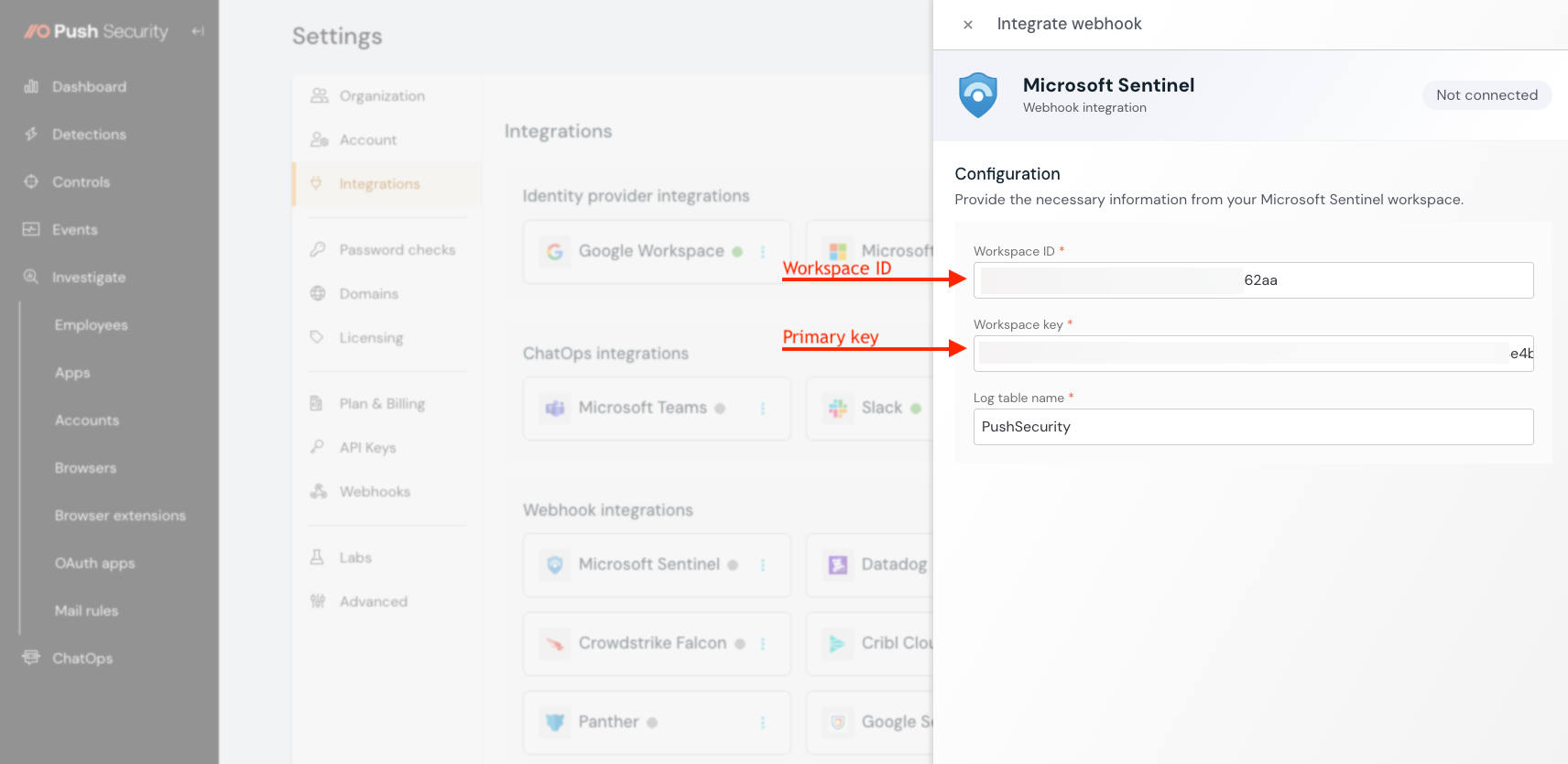Click the Events icon in sidebar
The height and width of the screenshot is (764, 1568).
point(31,229)
